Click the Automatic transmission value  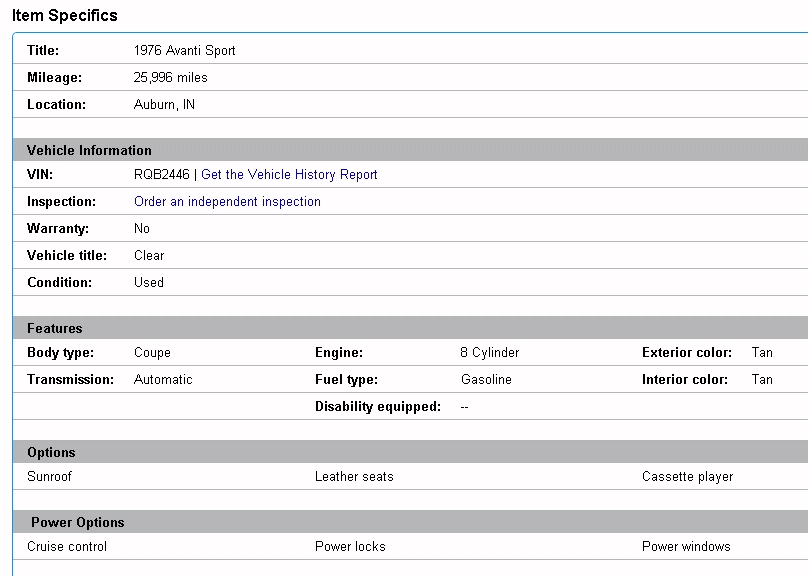163,380
